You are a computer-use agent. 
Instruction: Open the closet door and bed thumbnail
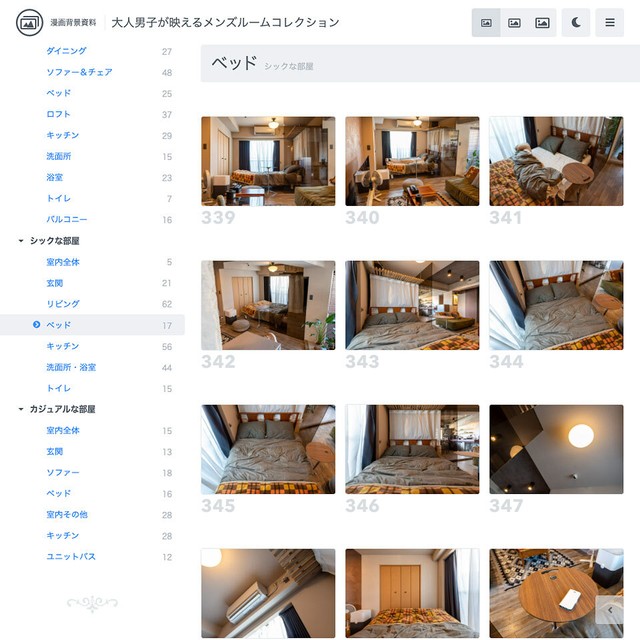pyautogui.click(x=412, y=593)
